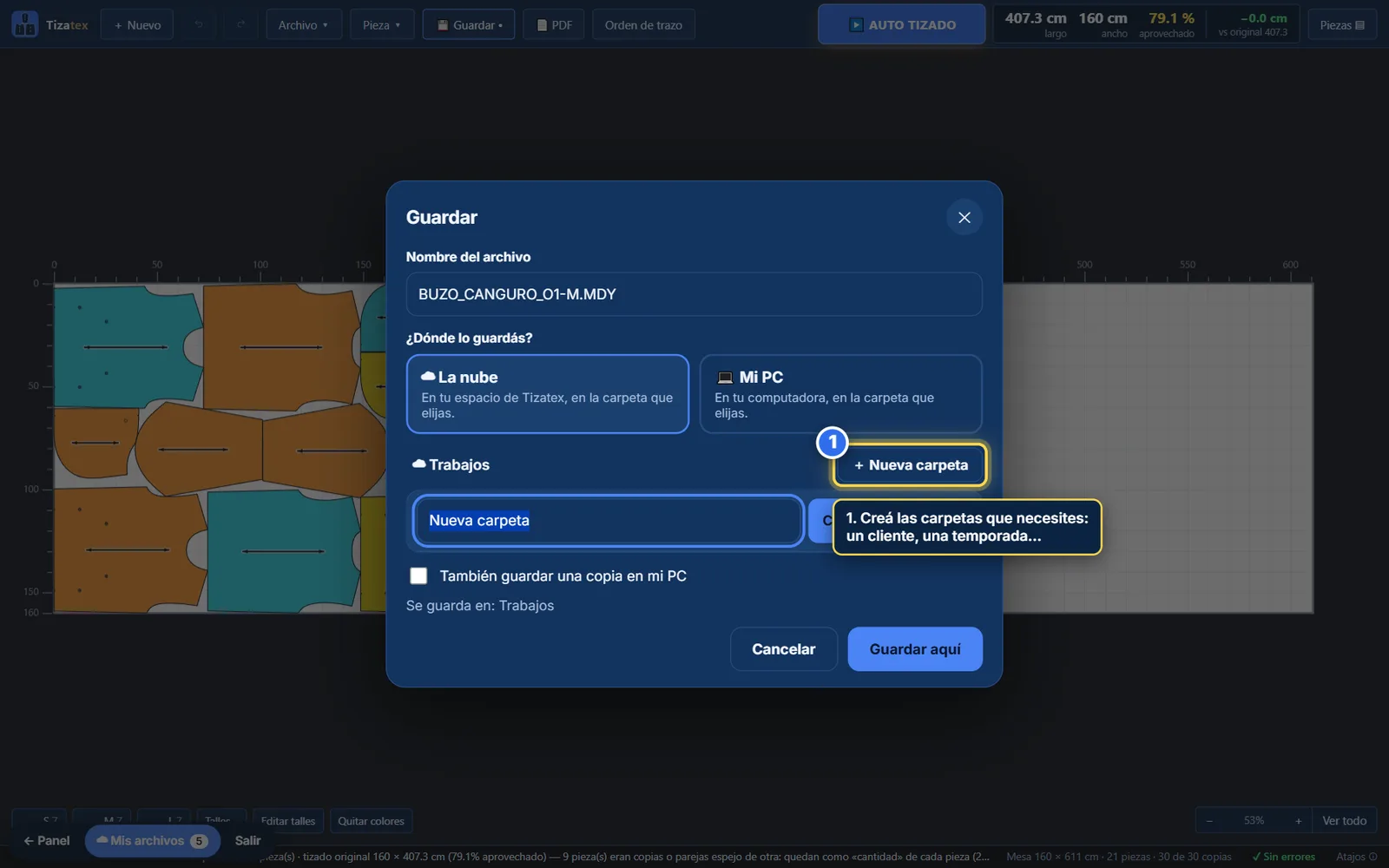Click the Tizatex logo icon
Viewport: 1389px width, 868px height.
click(25, 24)
